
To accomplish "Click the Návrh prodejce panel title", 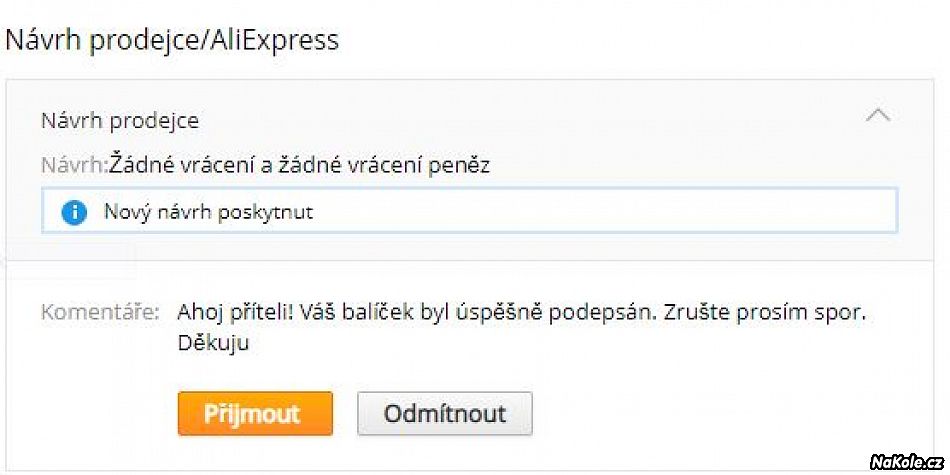I will point(120,121).
